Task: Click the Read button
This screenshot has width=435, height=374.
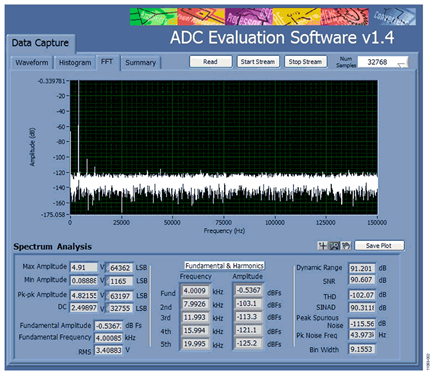Action: click(210, 62)
